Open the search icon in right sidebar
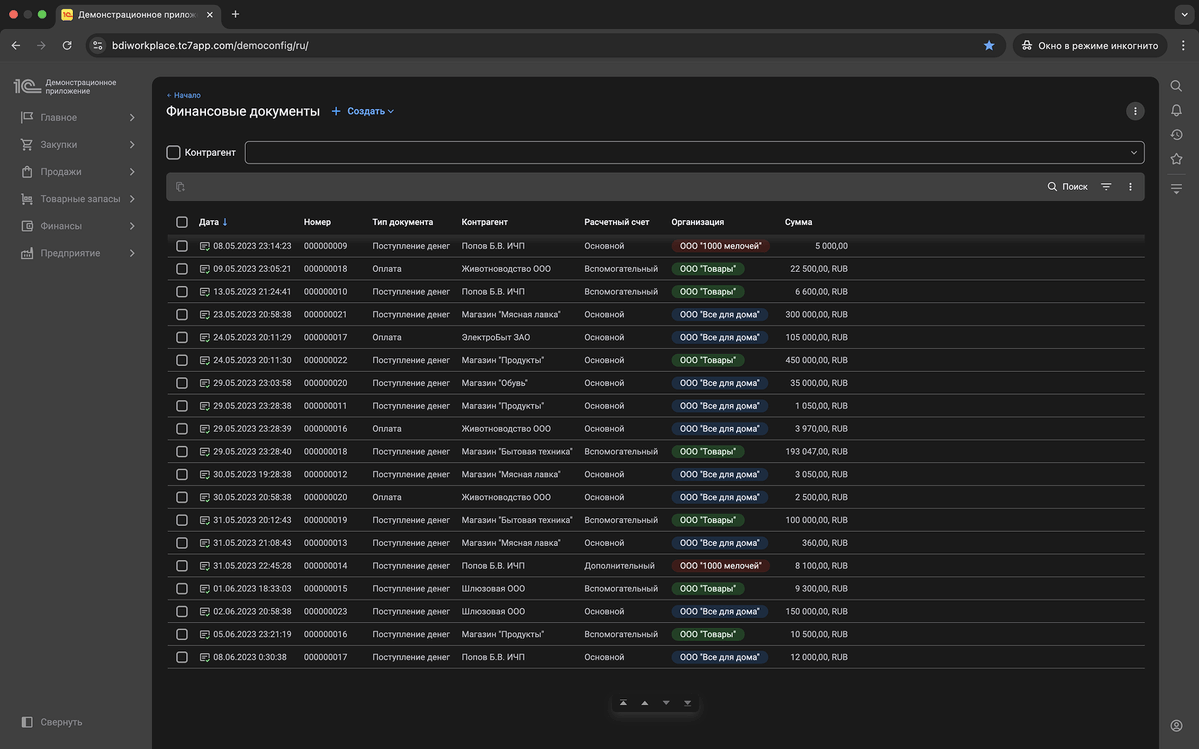This screenshot has height=749, width=1199. 1176,86
